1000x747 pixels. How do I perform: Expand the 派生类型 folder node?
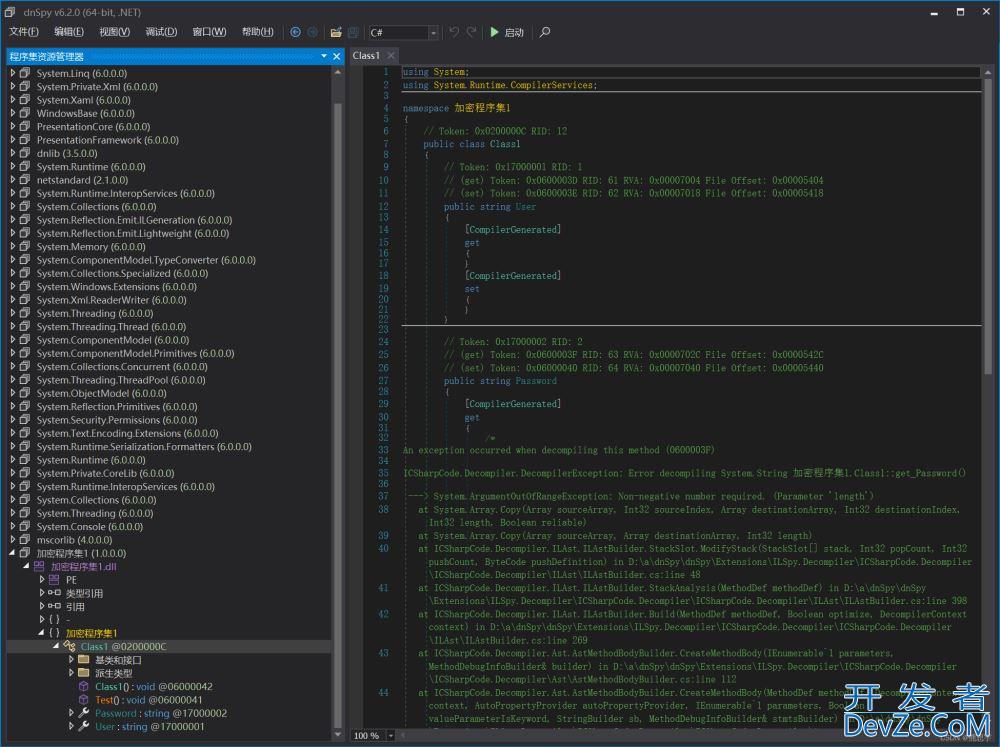coord(71,673)
